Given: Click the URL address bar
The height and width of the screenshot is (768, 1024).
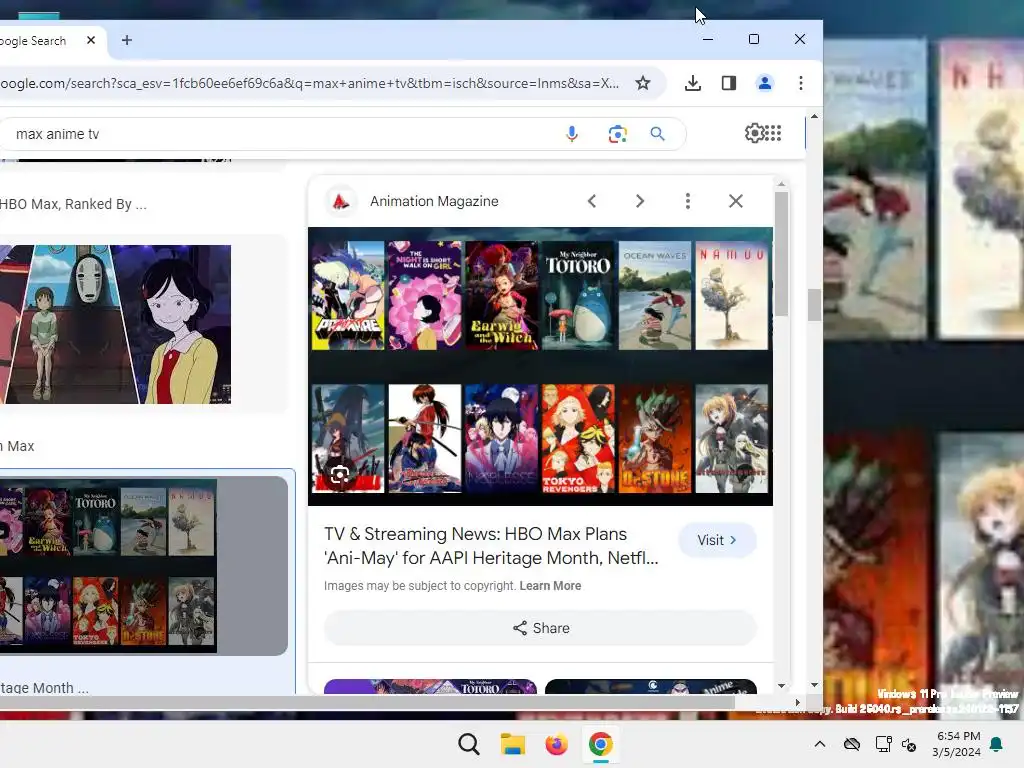Looking at the screenshot, I should tap(310, 83).
